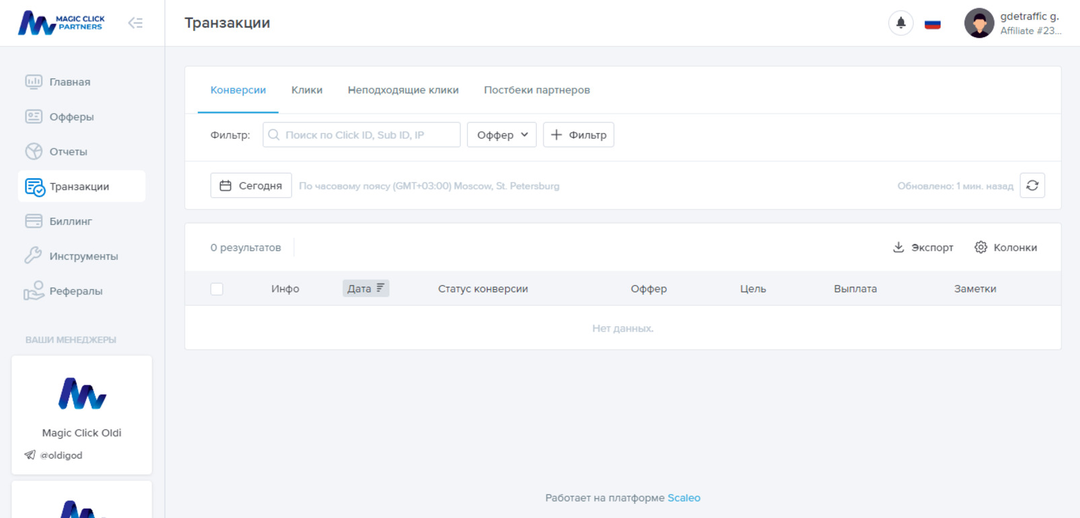The height and width of the screenshot is (518, 1080).
Task: Click the Нет данных. message
Action: (x=623, y=329)
